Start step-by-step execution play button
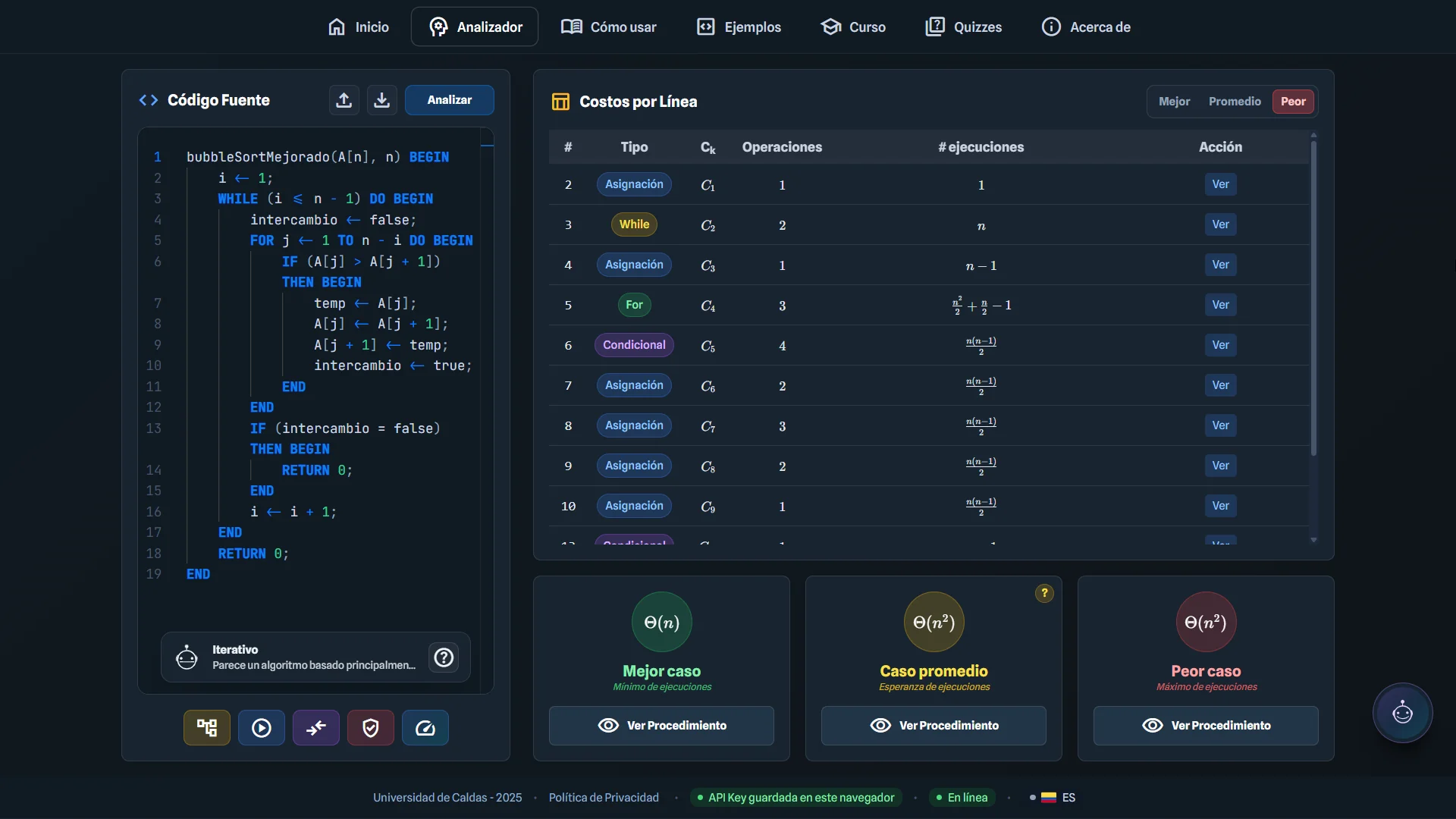This screenshot has width=1456, height=819. (x=262, y=728)
